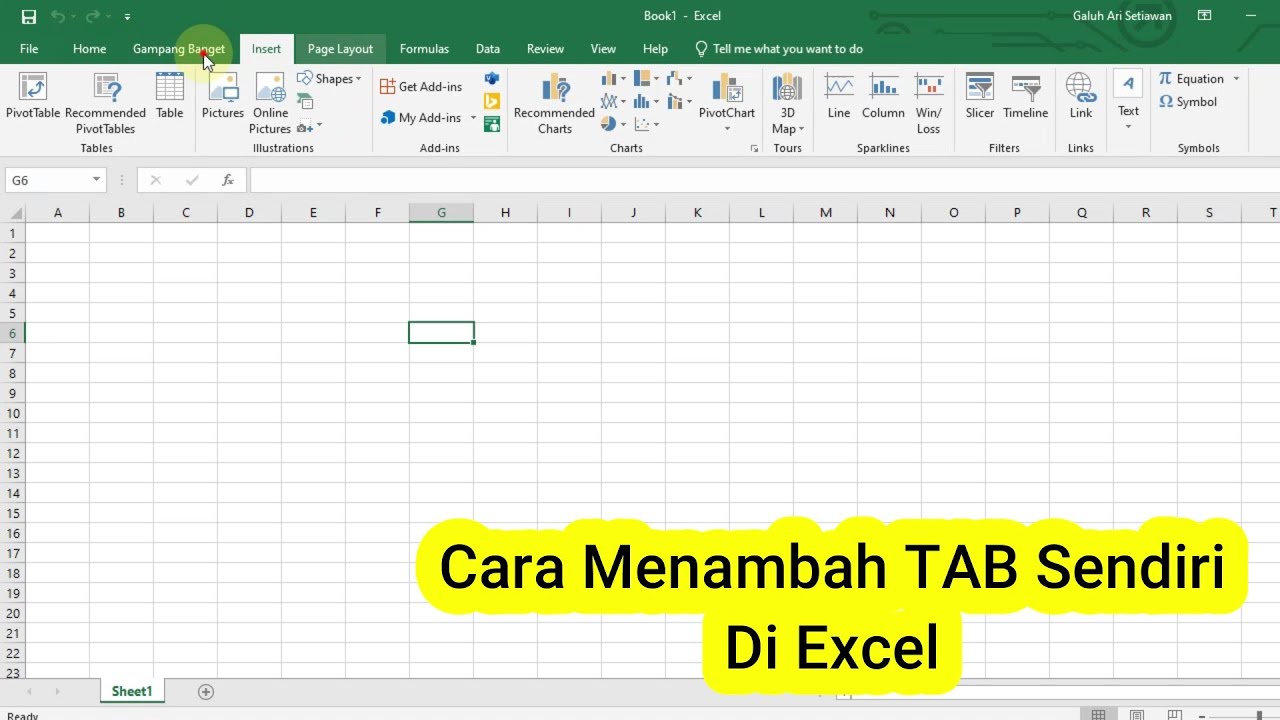Image resolution: width=1280 pixels, height=720 pixels.
Task: Click the Visio Data Visualizer add-in icon
Action: tap(492, 78)
